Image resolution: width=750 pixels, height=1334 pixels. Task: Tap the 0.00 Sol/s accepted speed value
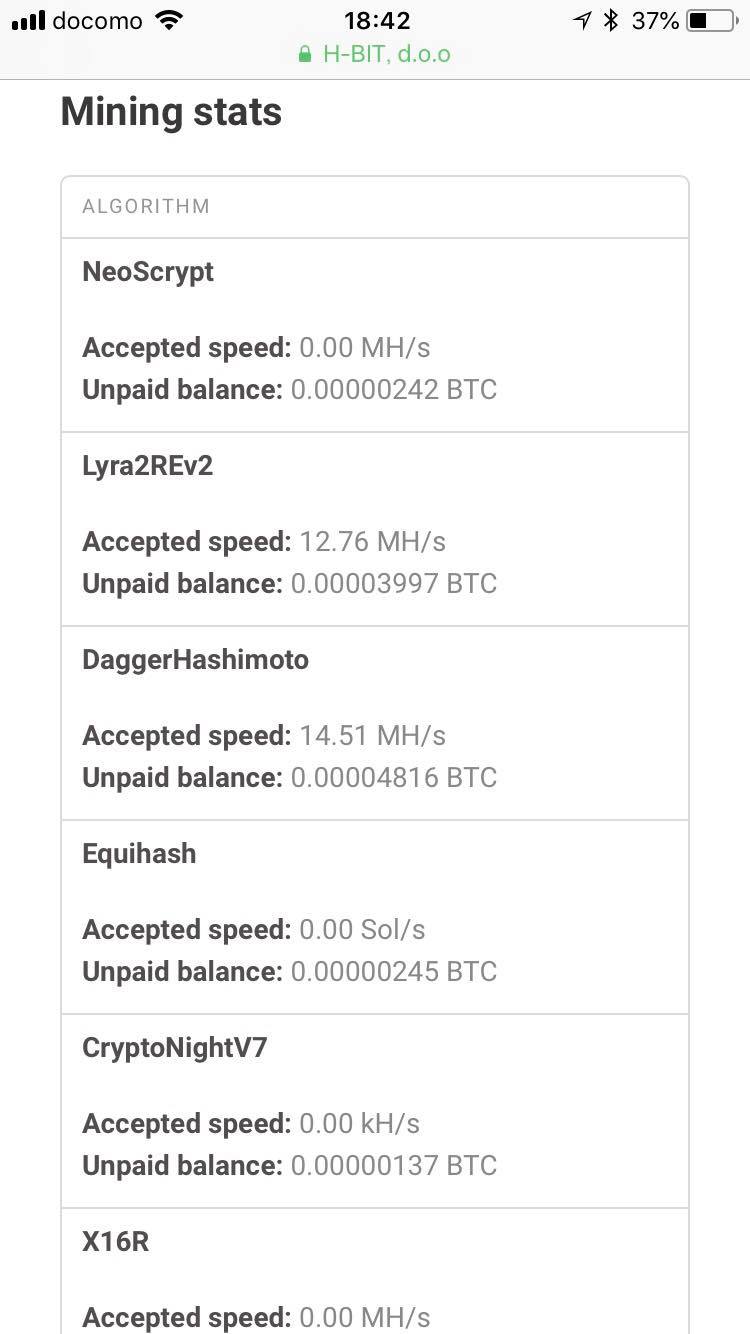(362, 930)
